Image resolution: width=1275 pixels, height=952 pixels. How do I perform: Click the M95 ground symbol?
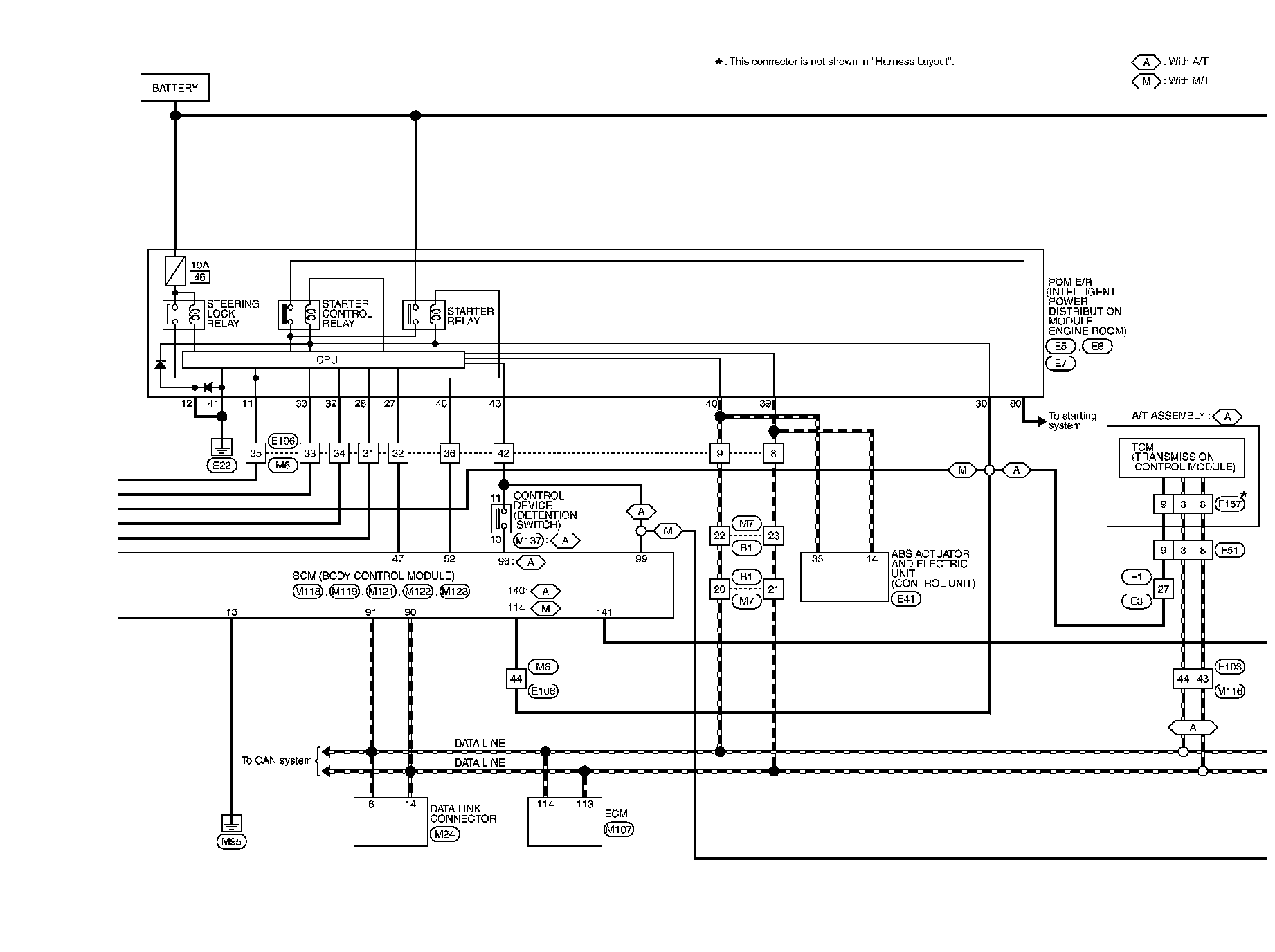(x=231, y=823)
